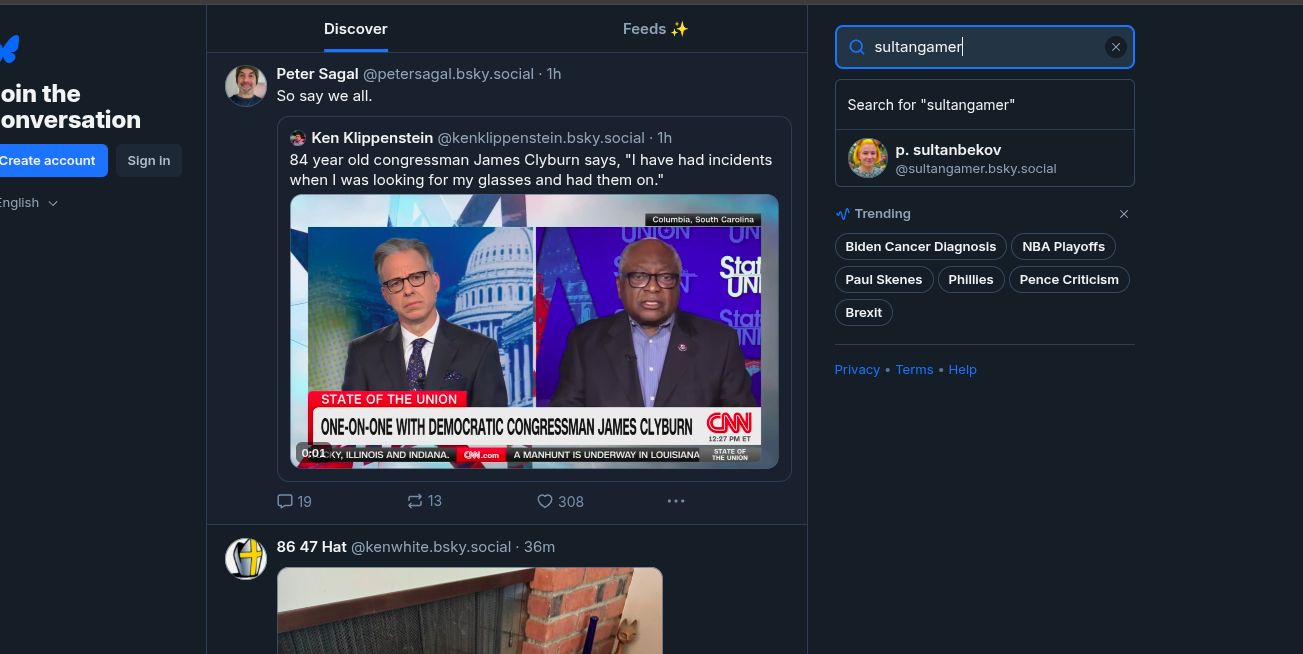Select the Discover tab
Screen dimensions: 1303x654
coord(355,29)
